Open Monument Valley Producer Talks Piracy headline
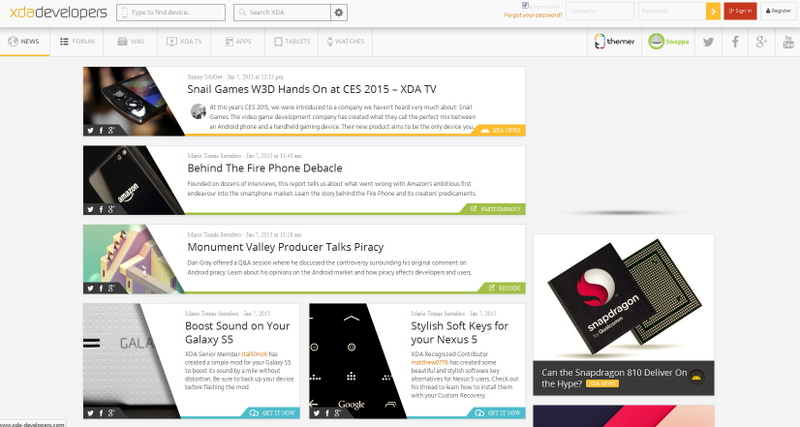 (285, 247)
